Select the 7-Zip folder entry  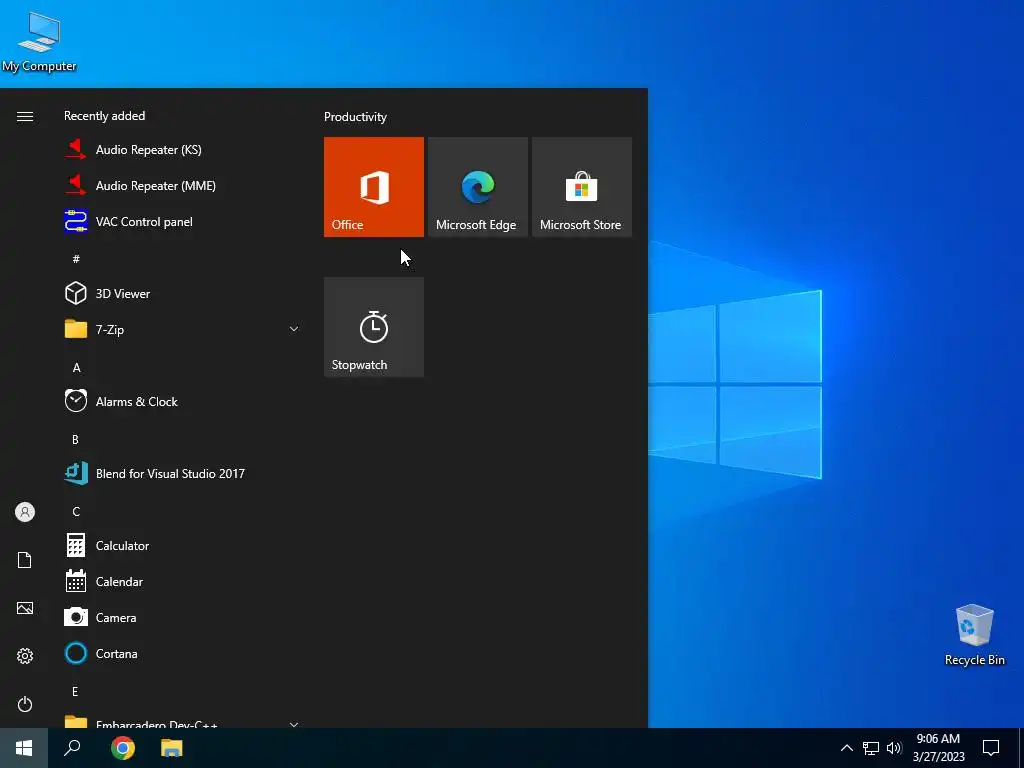pyautogui.click(x=183, y=329)
